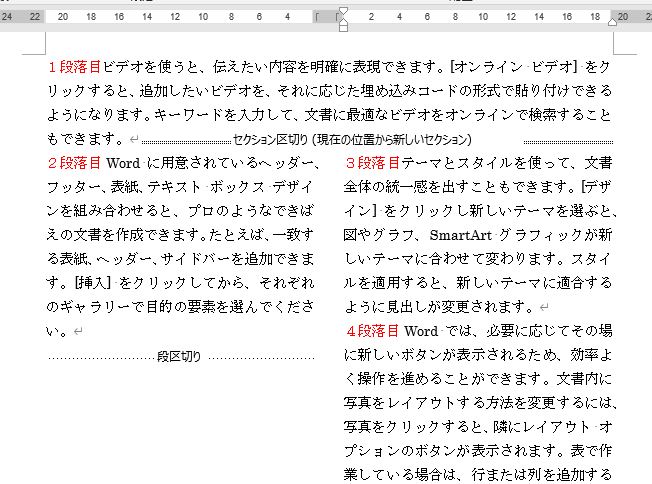Click the word Word in paragraph 2

pyautogui.click(x=123, y=163)
